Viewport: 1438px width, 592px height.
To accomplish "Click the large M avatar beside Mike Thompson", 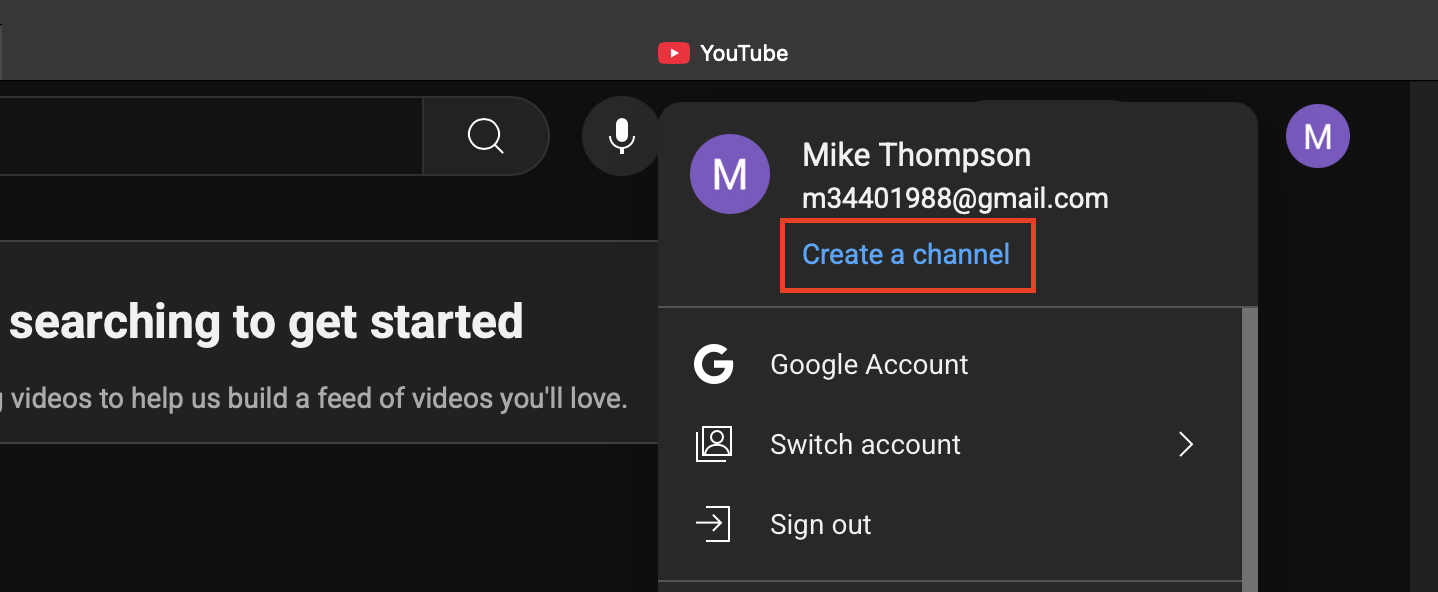I will [730, 175].
